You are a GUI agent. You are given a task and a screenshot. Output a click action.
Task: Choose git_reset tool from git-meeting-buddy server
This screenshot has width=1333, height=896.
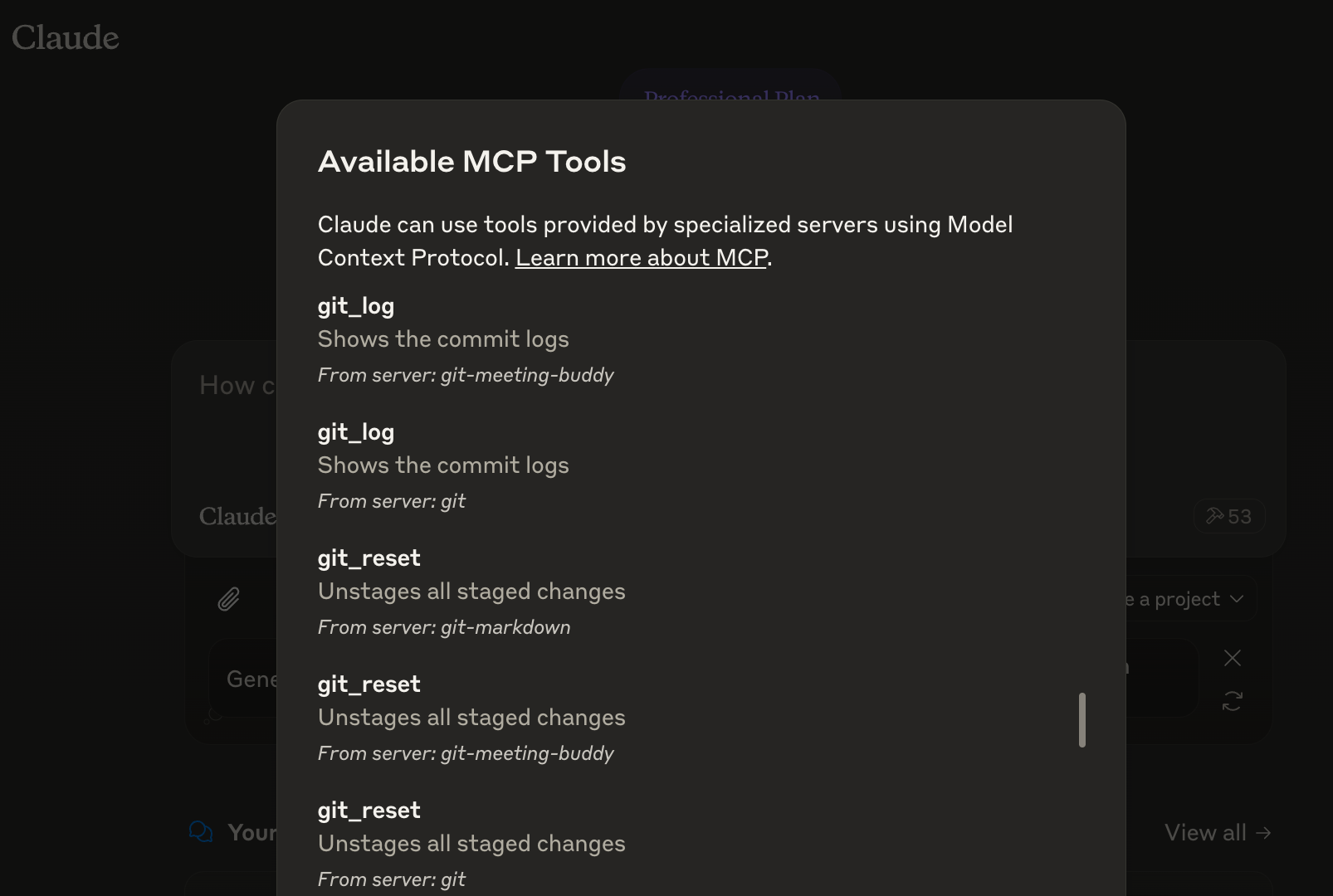[471, 718]
